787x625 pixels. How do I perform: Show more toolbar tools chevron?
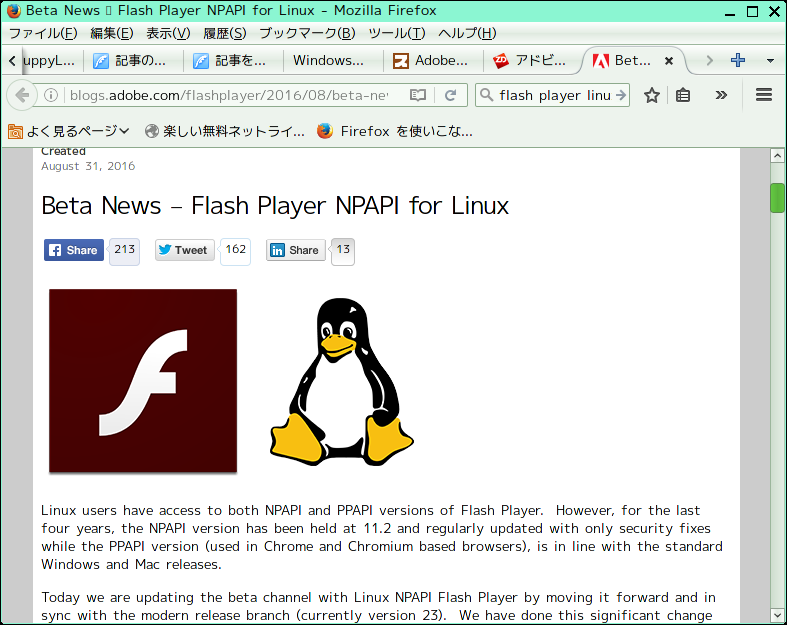(x=721, y=95)
